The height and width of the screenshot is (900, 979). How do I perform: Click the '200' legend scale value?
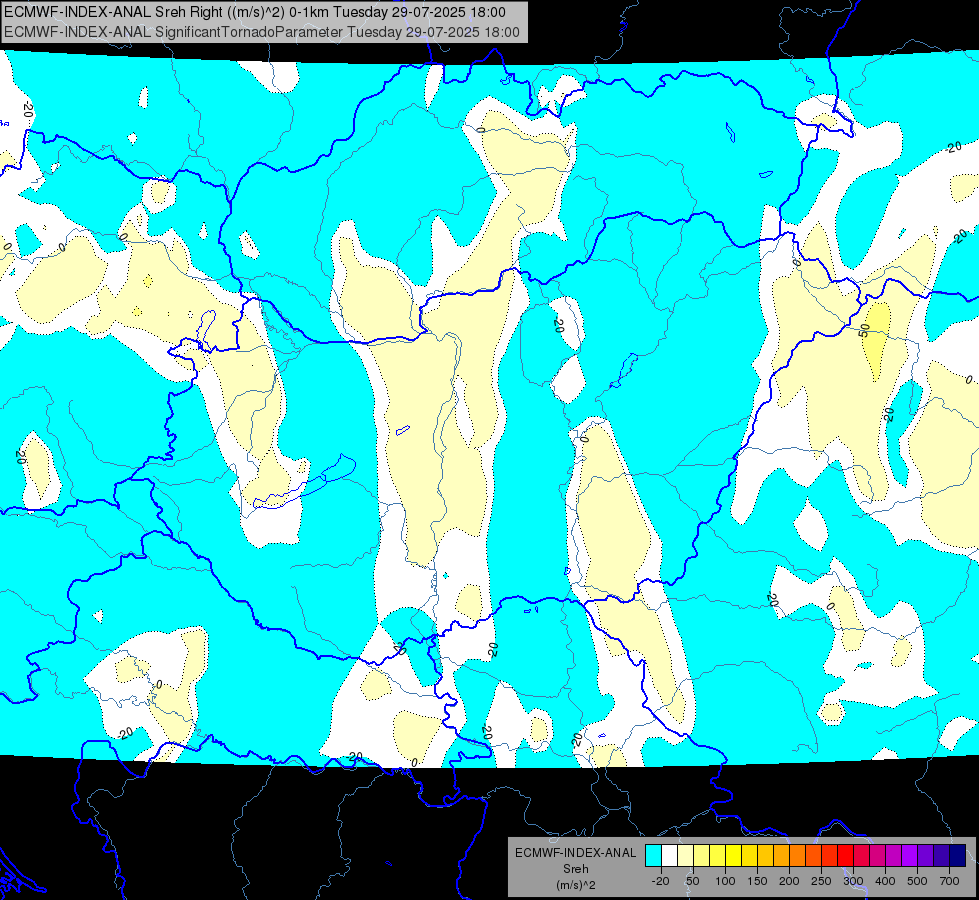click(x=789, y=881)
